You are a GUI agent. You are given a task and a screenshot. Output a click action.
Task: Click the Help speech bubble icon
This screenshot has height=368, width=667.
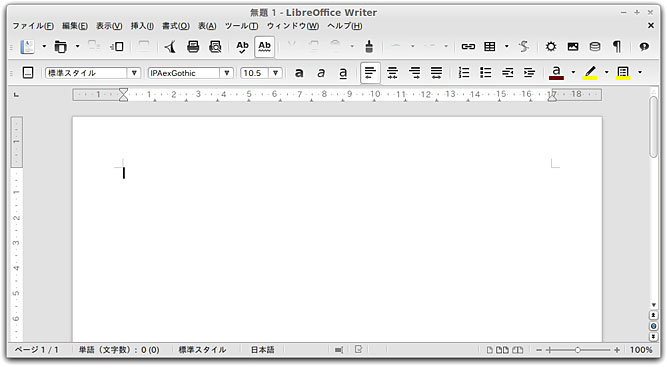tap(644, 46)
